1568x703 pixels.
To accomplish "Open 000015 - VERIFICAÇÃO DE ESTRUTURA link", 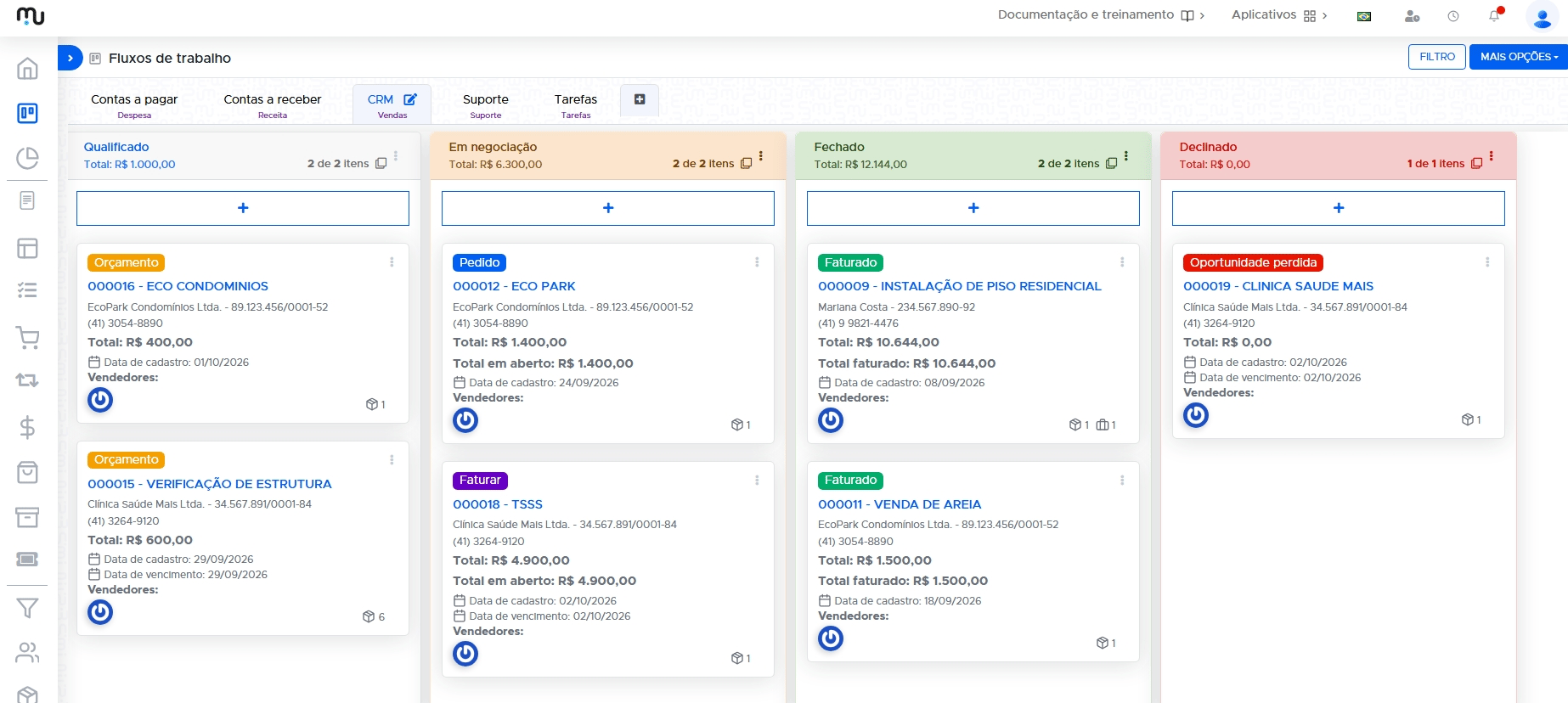I will pos(210,484).
